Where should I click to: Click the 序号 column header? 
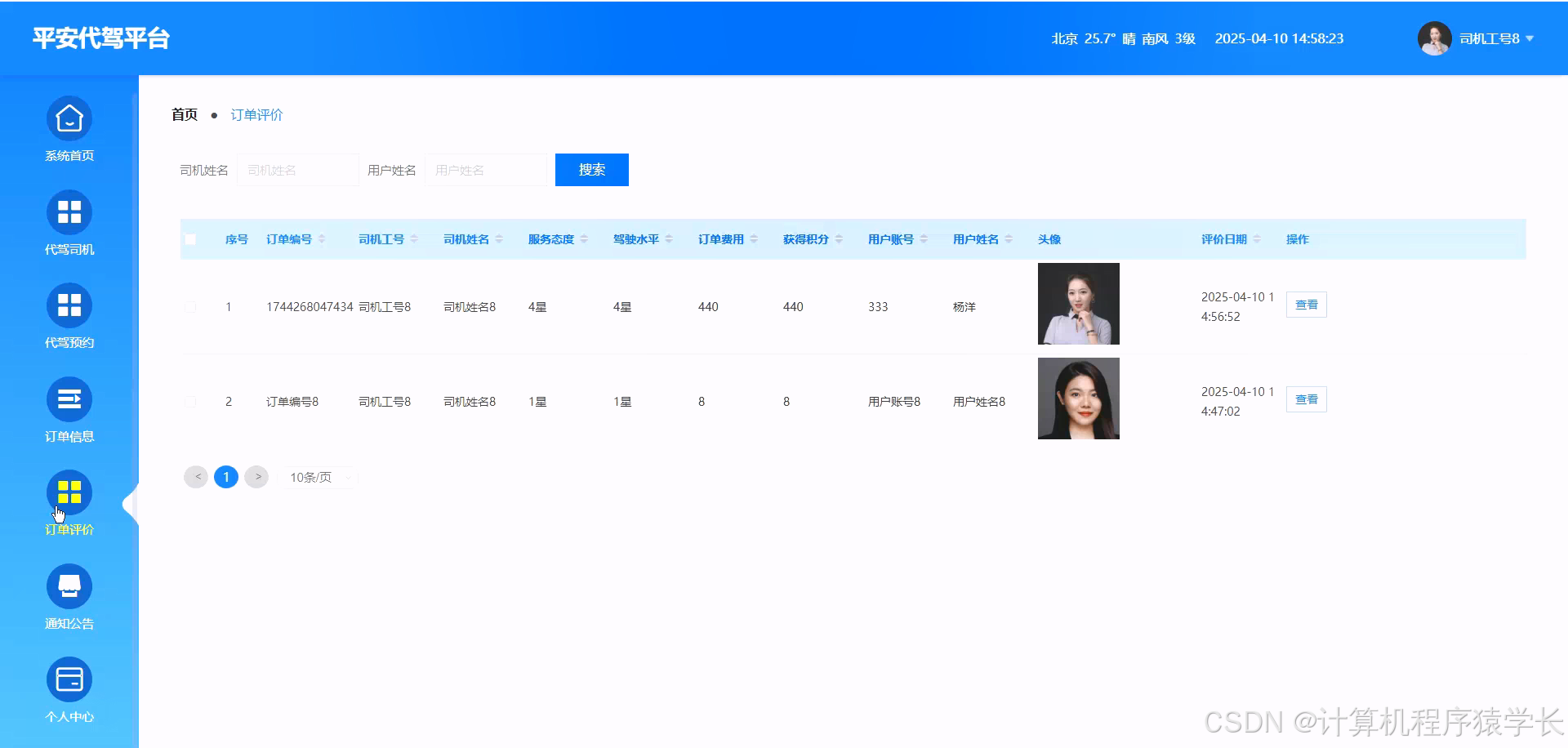tap(237, 239)
